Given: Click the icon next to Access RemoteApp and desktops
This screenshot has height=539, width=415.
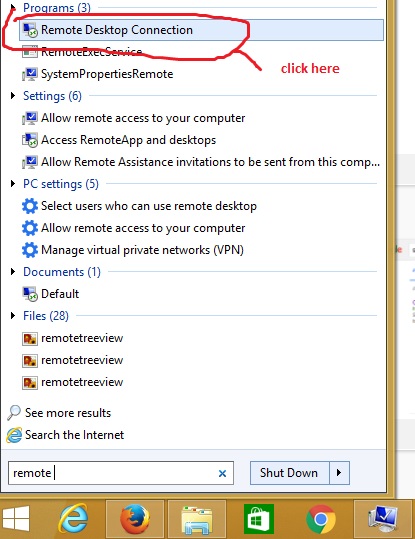Looking at the screenshot, I should pos(30,140).
